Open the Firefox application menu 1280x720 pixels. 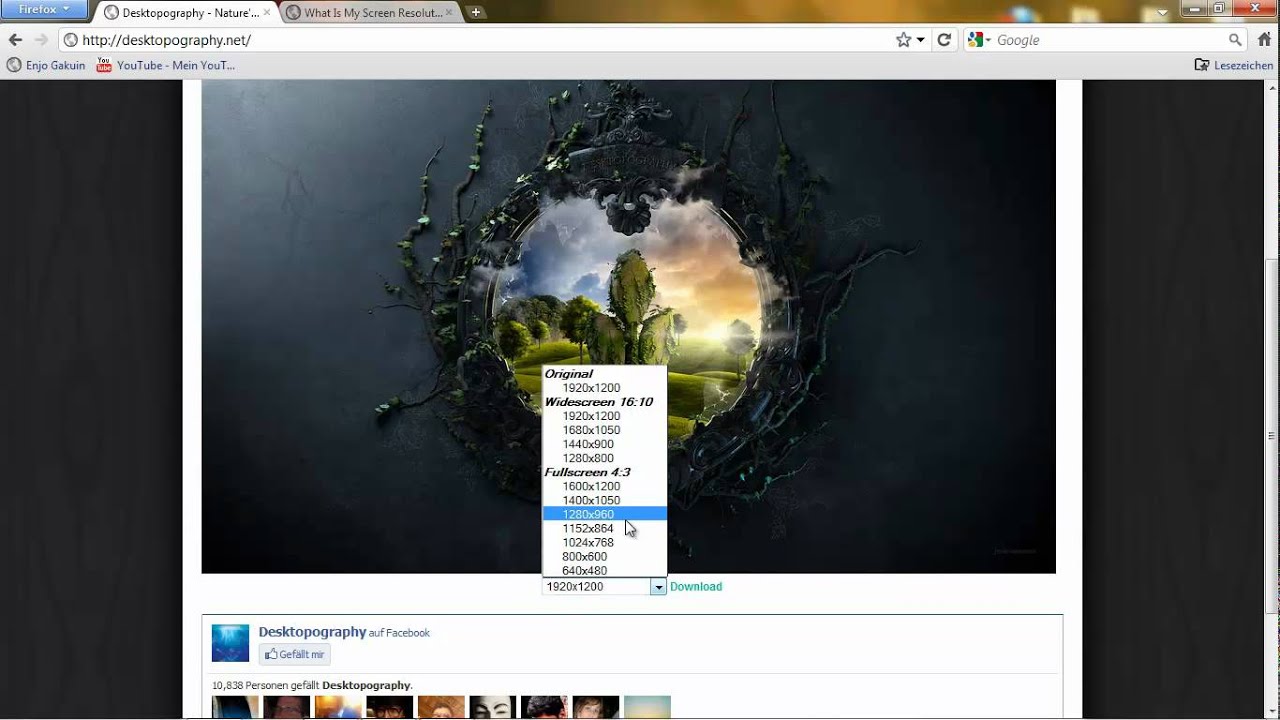pos(45,10)
